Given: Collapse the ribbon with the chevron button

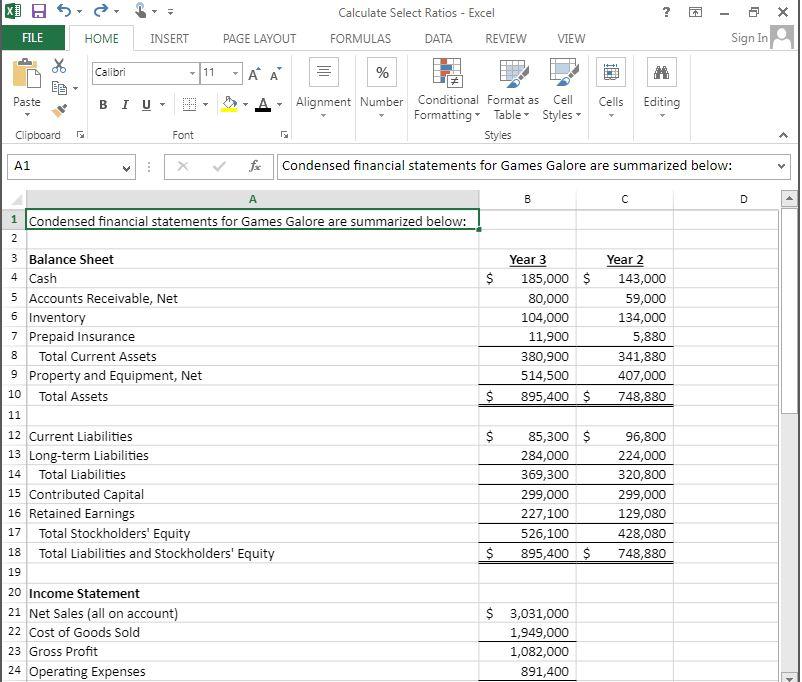Looking at the screenshot, I should click(x=783, y=135).
